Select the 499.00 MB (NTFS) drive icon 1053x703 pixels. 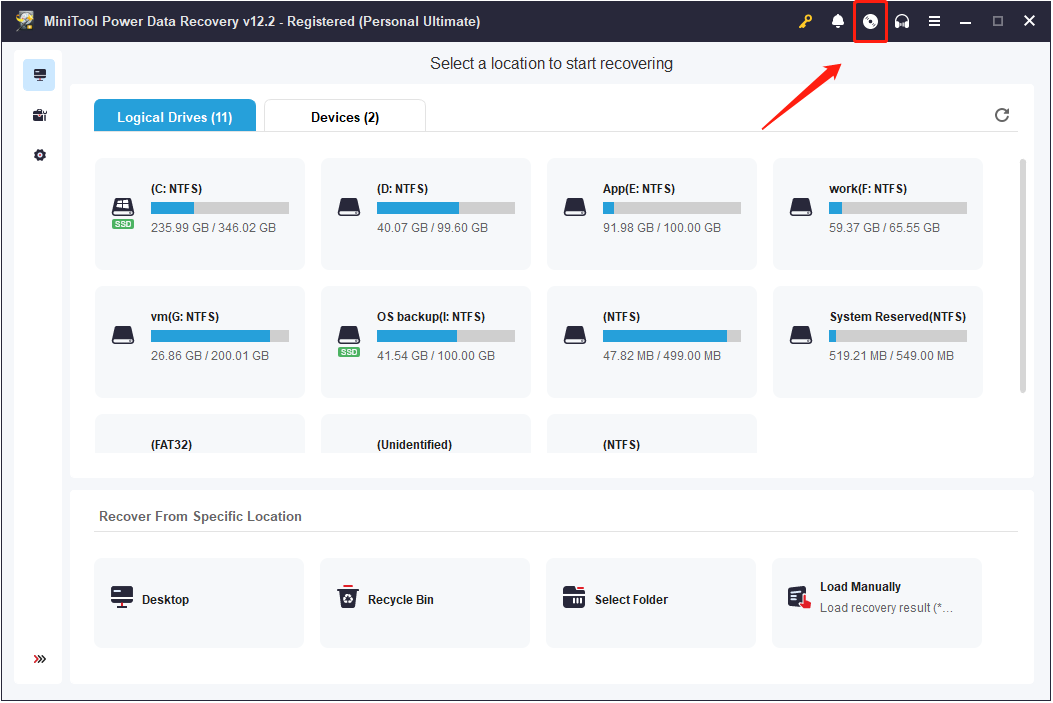click(x=575, y=335)
